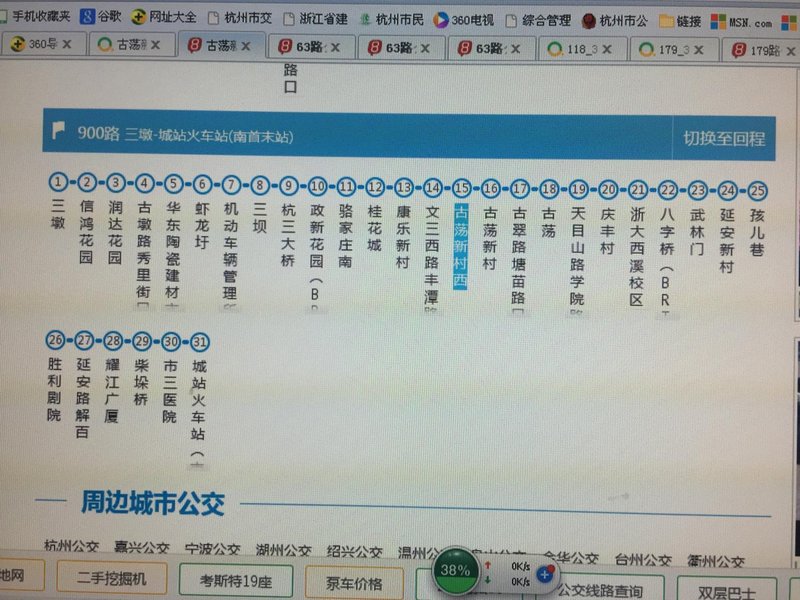Click the green 38% memory ball
The image size is (800, 600).
click(x=456, y=571)
